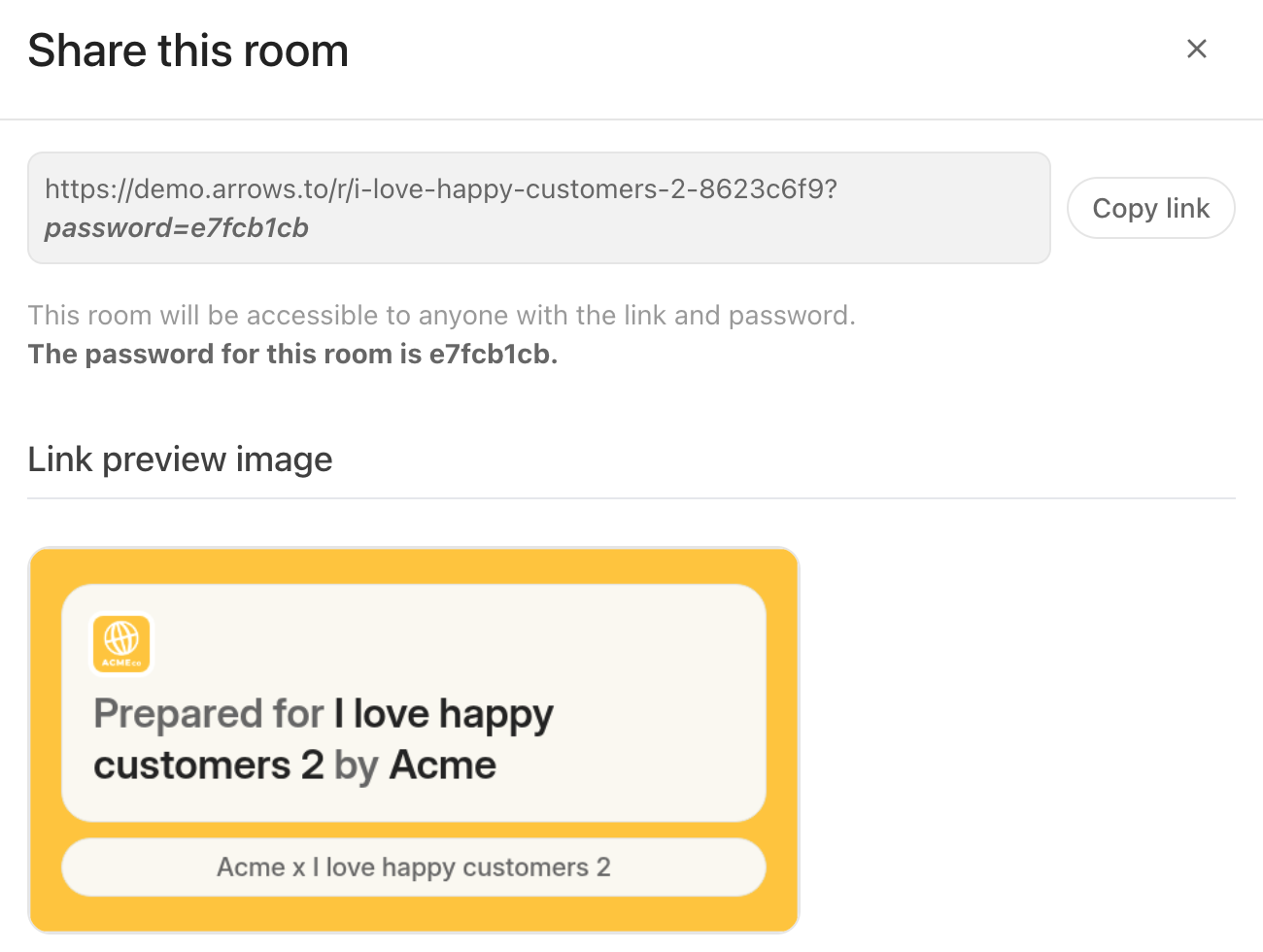Click the yellow link preview image border
The height and width of the screenshot is (952, 1263).
point(45,739)
